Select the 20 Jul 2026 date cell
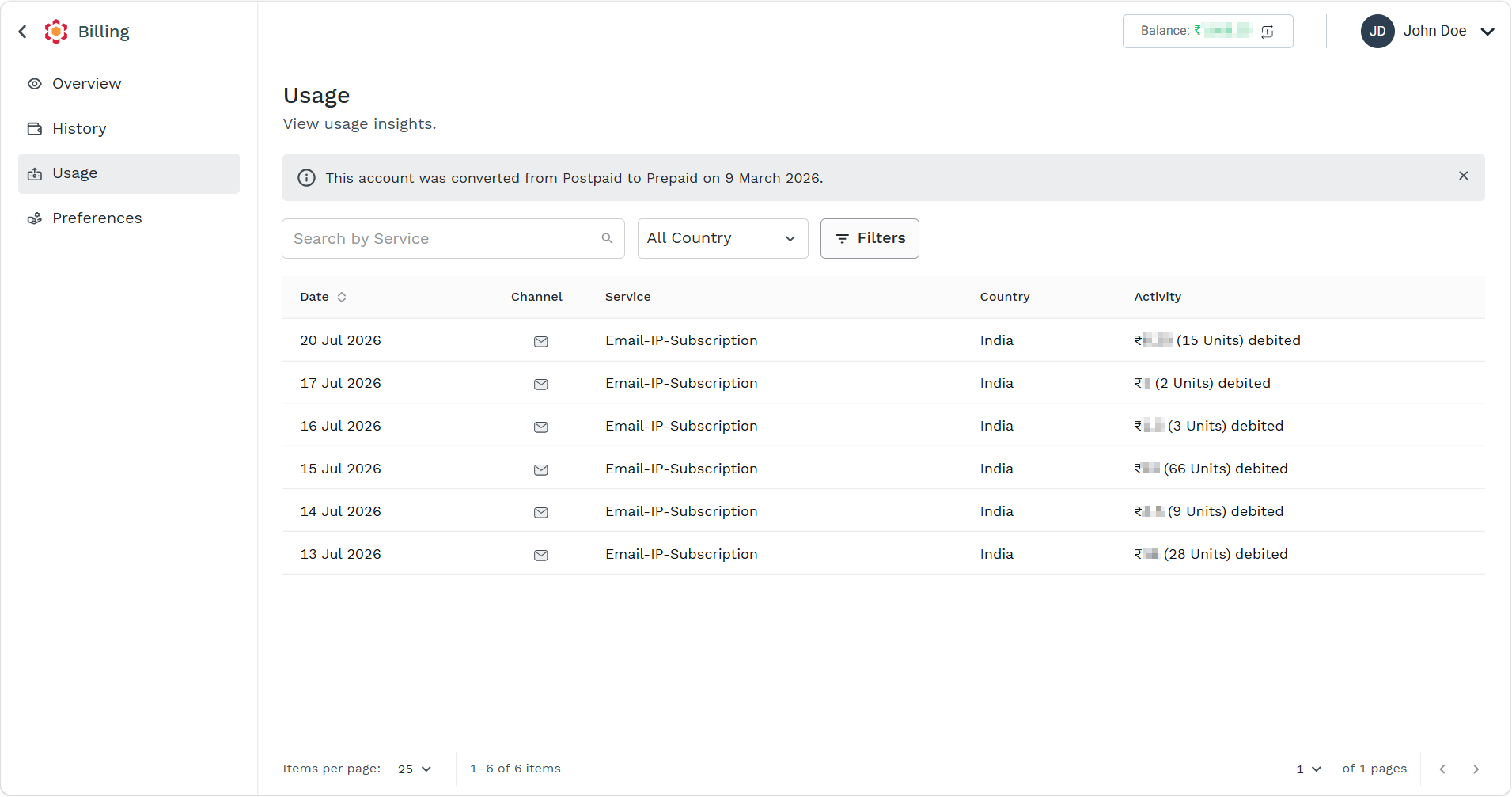The width and height of the screenshot is (1512, 797). coord(340,340)
